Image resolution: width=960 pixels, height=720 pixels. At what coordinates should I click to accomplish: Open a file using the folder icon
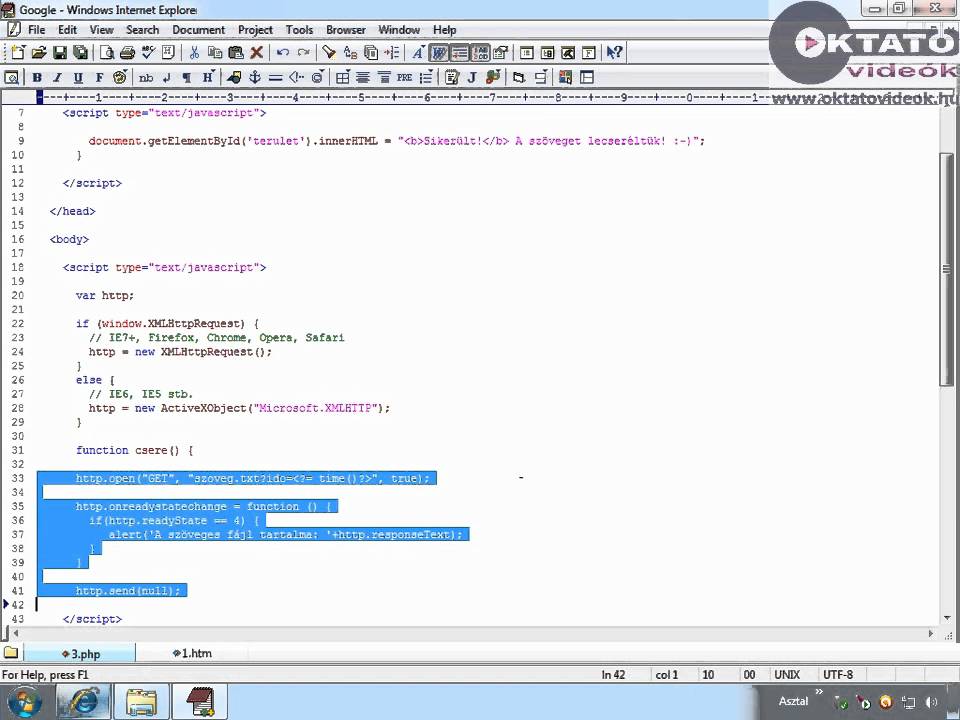click(39, 53)
